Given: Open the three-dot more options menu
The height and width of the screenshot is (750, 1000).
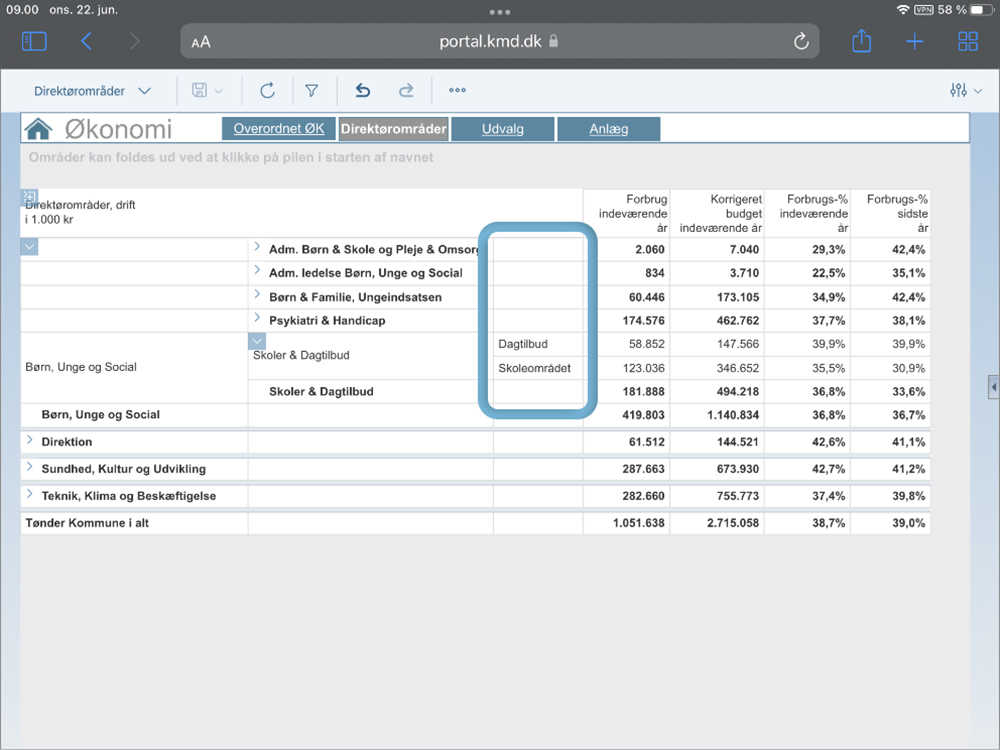Looking at the screenshot, I should (x=457, y=91).
